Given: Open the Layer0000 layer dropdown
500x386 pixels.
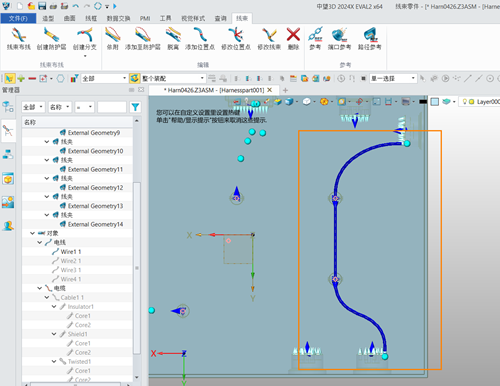Looking at the screenshot, I should (x=479, y=102).
